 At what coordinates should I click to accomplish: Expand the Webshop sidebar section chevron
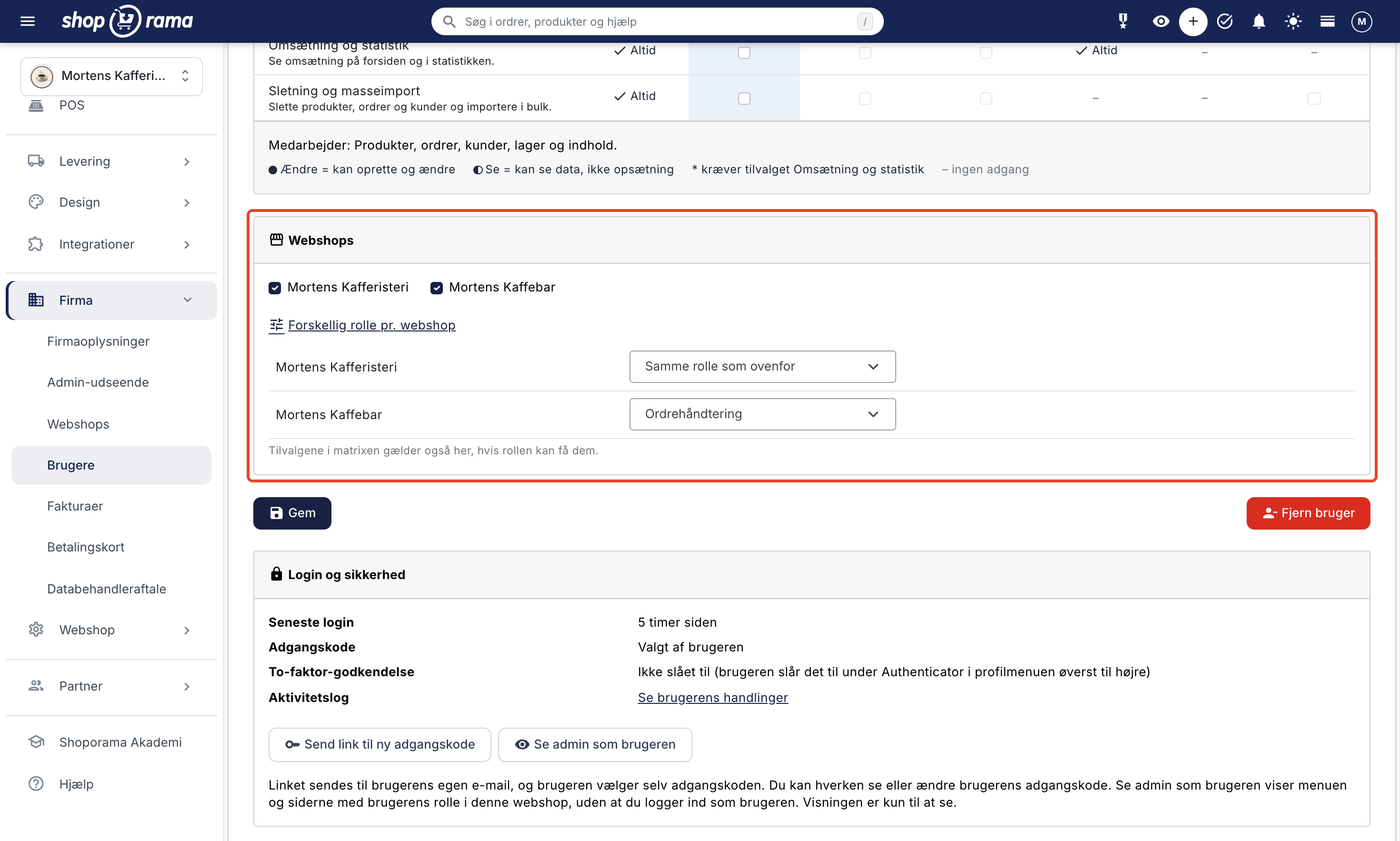pyautogui.click(x=187, y=630)
